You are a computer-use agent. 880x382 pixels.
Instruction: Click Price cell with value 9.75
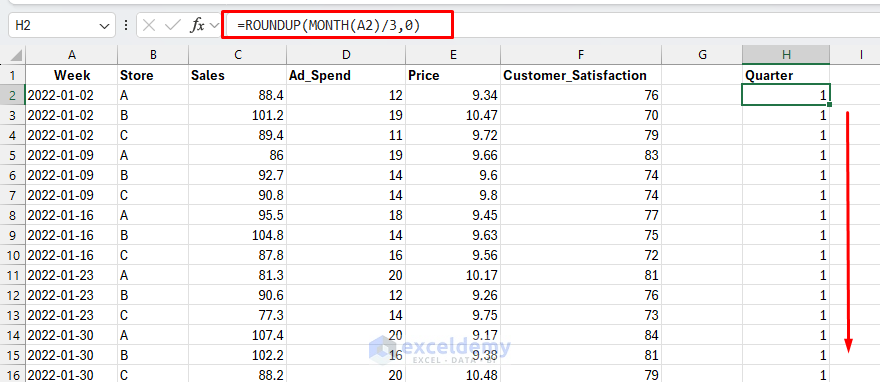coord(453,315)
